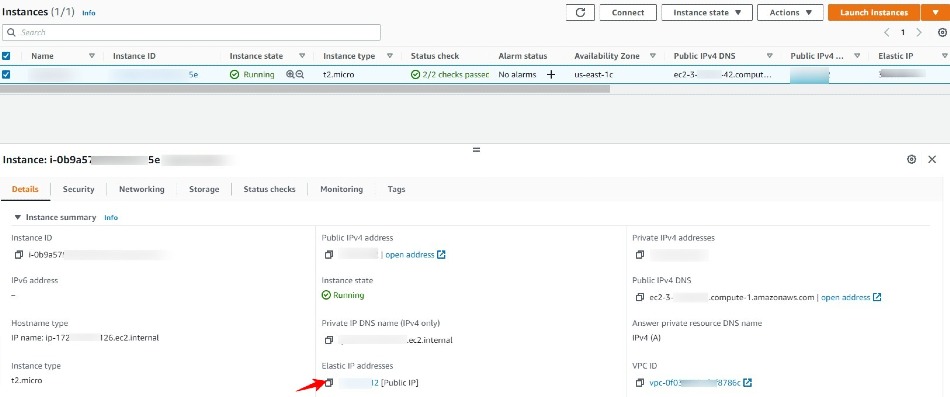
Task: Go to previous page arrow
Action: pos(886,33)
